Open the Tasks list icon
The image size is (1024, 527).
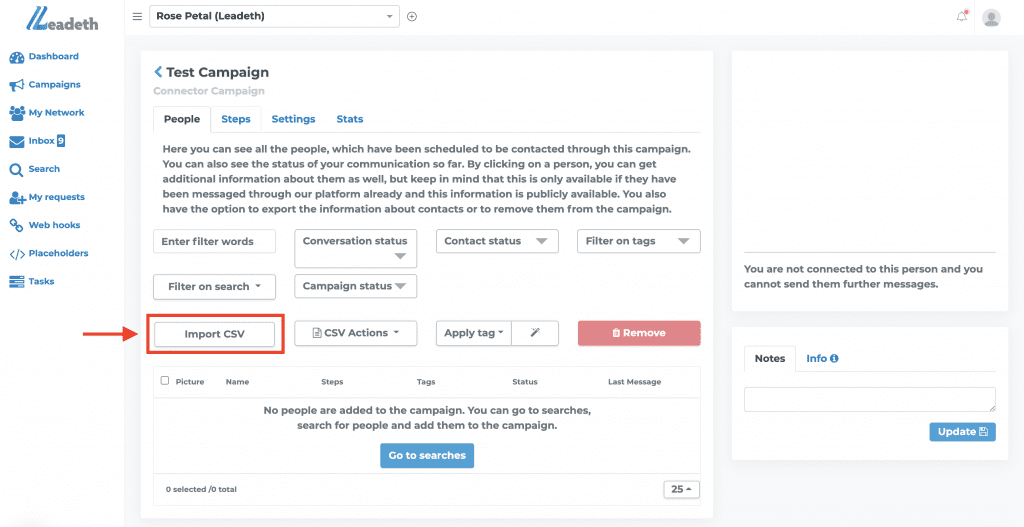pyautogui.click(x=17, y=282)
